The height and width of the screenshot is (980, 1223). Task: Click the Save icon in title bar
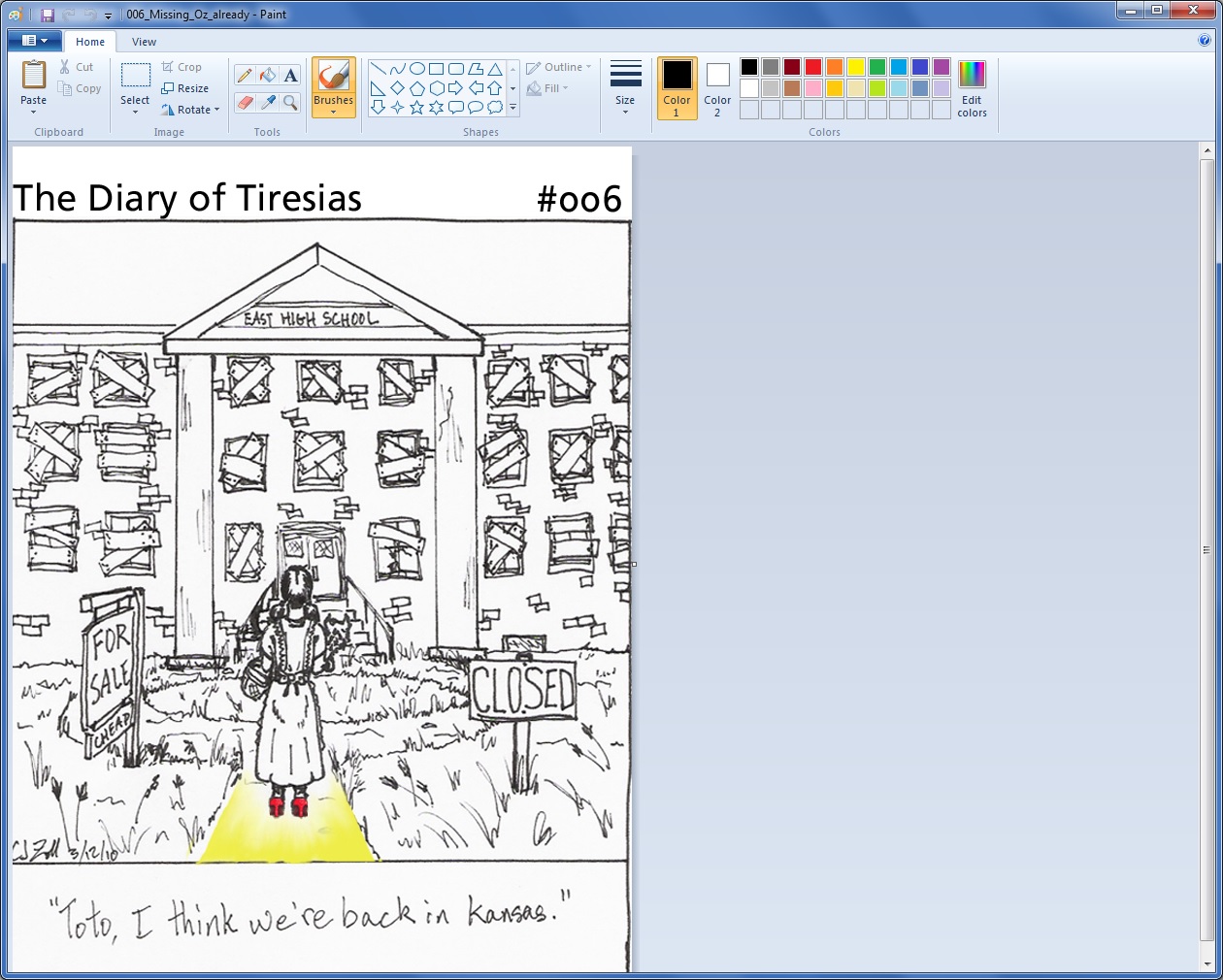click(47, 15)
